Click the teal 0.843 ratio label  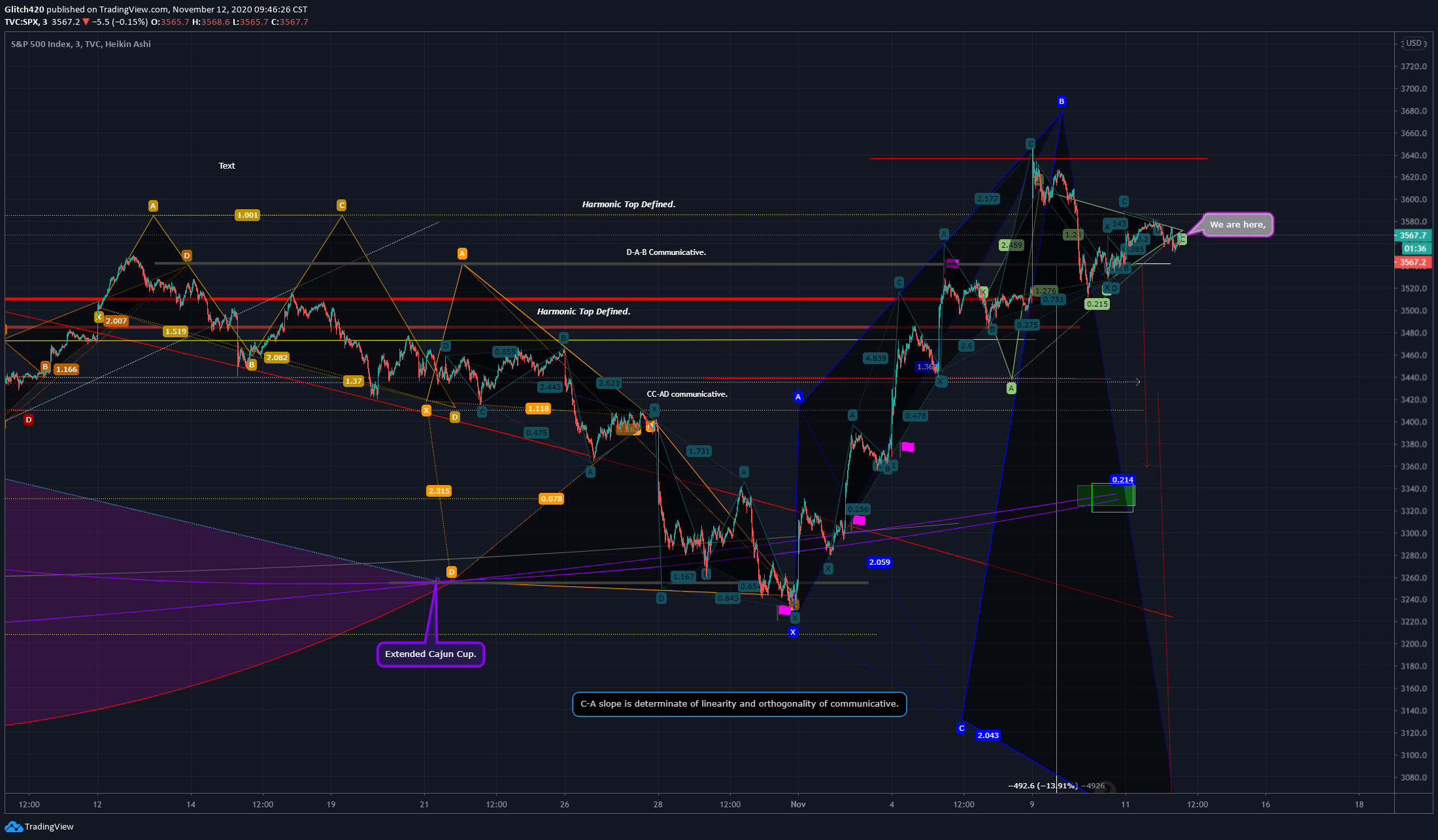click(727, 598)
